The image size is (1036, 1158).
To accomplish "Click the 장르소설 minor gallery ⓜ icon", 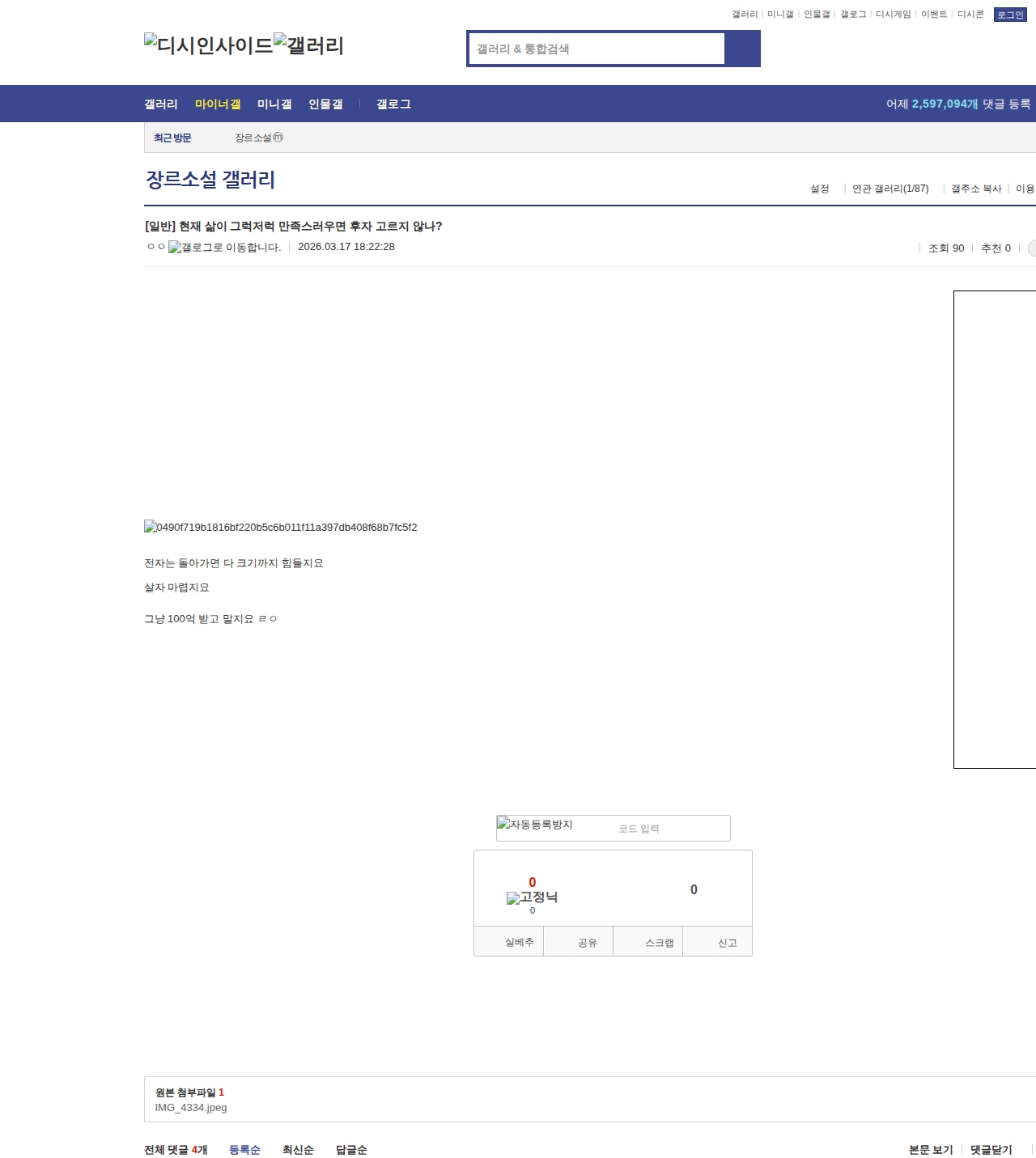I will pyautogui.click(x=278, y=138).
